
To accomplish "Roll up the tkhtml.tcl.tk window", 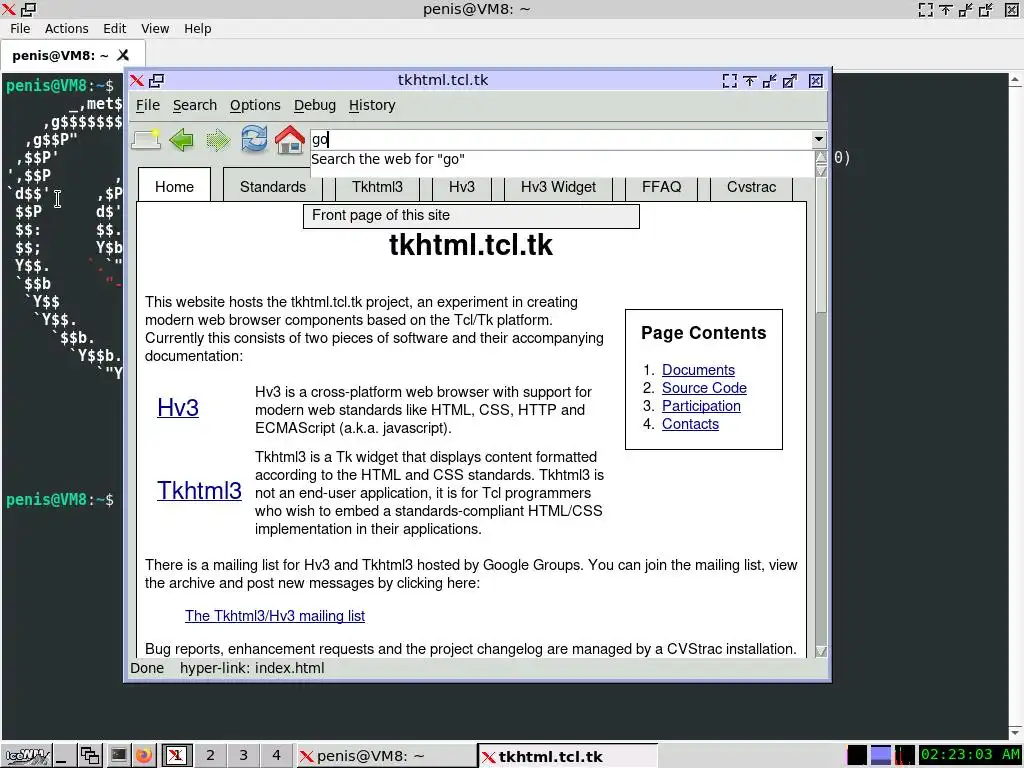I will 750,80.
